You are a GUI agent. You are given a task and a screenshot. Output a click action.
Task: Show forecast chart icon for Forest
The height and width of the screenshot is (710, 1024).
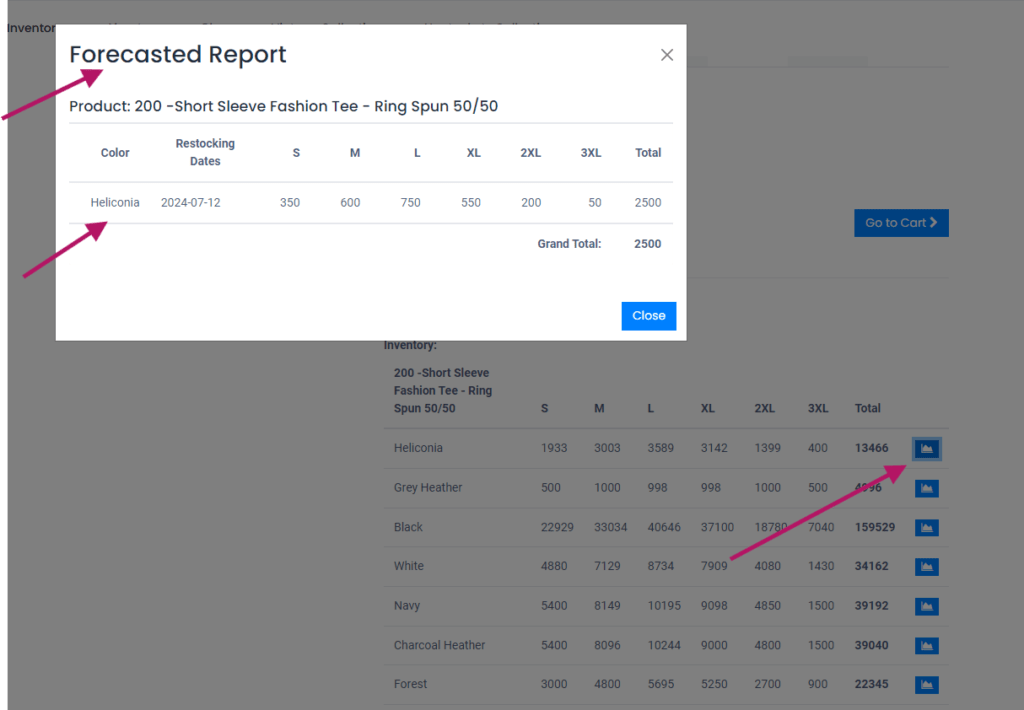pos(926,684)
